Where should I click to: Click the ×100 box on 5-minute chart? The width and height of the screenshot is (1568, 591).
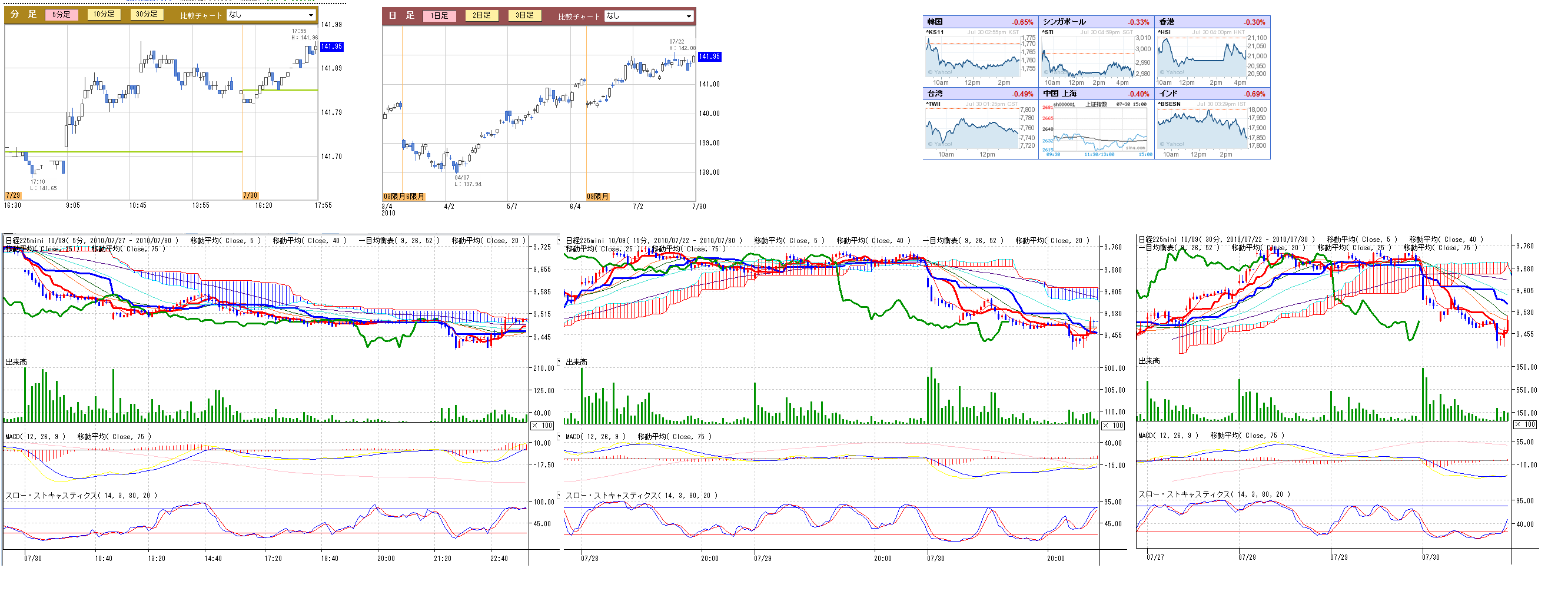[x=542, y=426]
